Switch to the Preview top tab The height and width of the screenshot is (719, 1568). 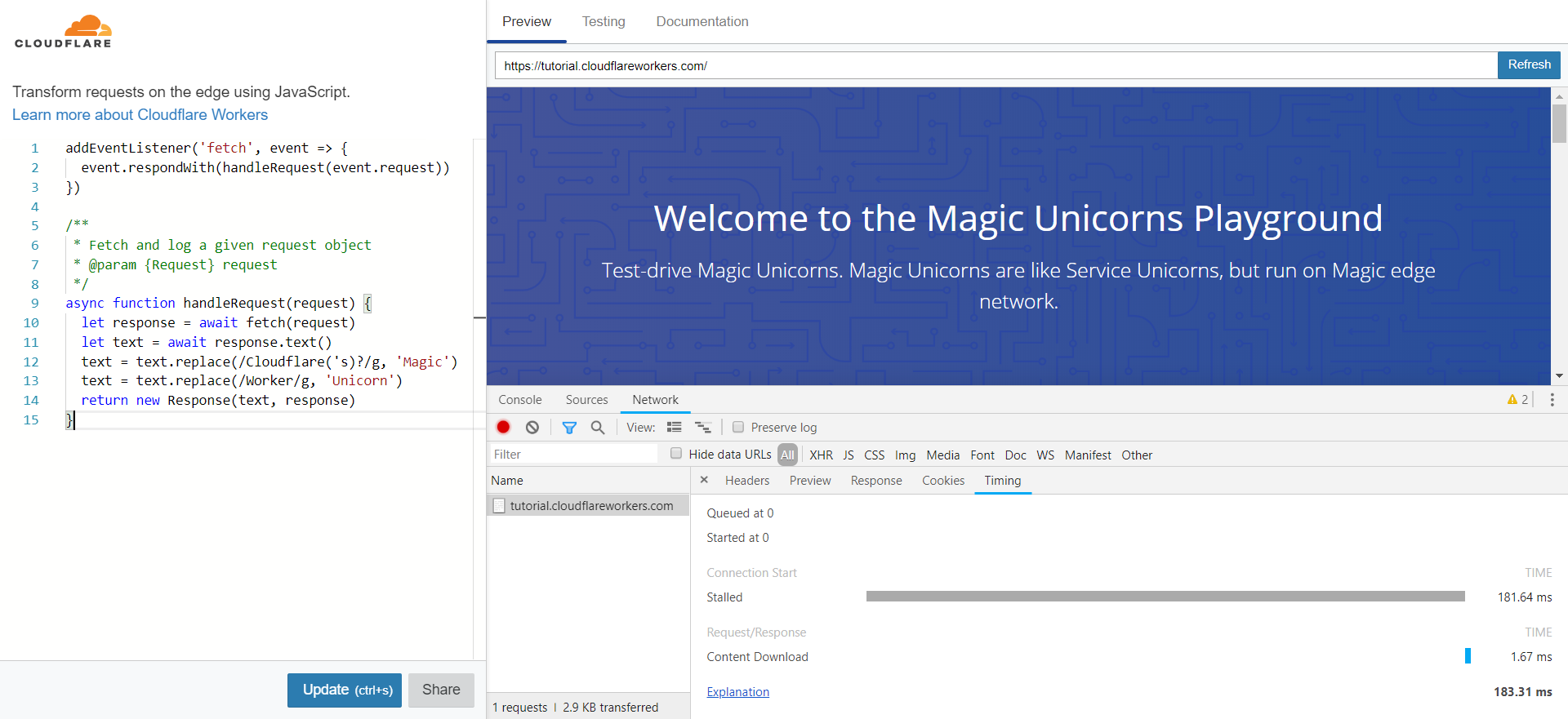coord(527,21)
